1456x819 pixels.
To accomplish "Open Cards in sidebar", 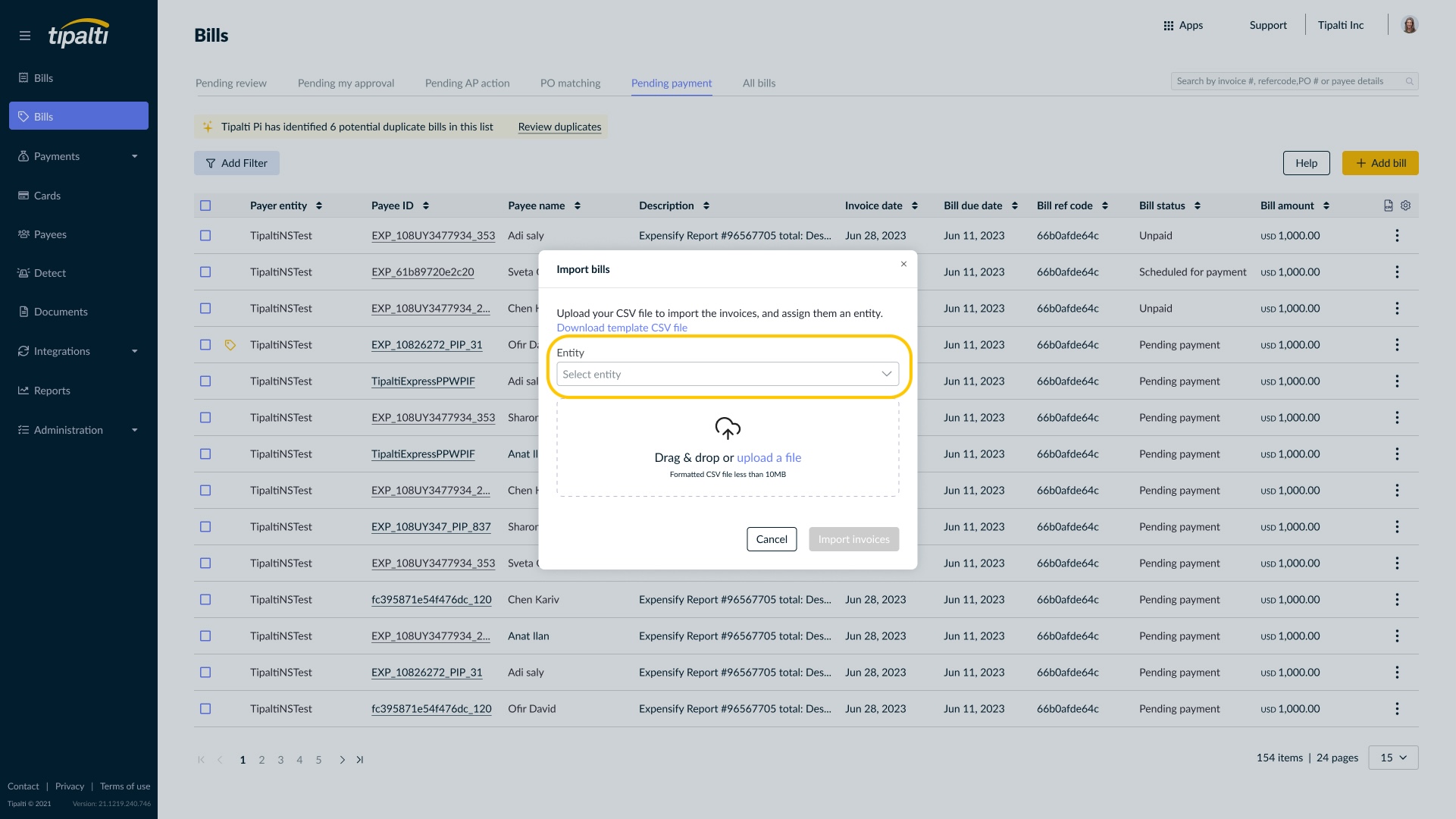I will pyautogui.click(x=47, y=196).
